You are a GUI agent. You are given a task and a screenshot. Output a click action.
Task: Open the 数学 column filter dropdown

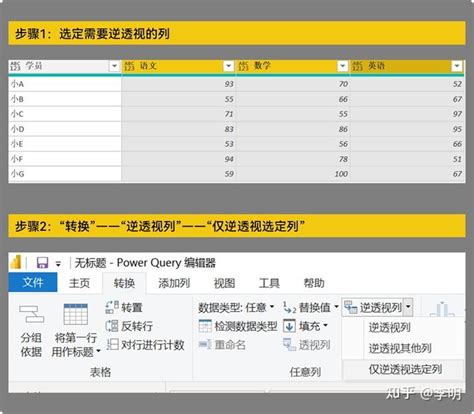click(x=343, y=66)
